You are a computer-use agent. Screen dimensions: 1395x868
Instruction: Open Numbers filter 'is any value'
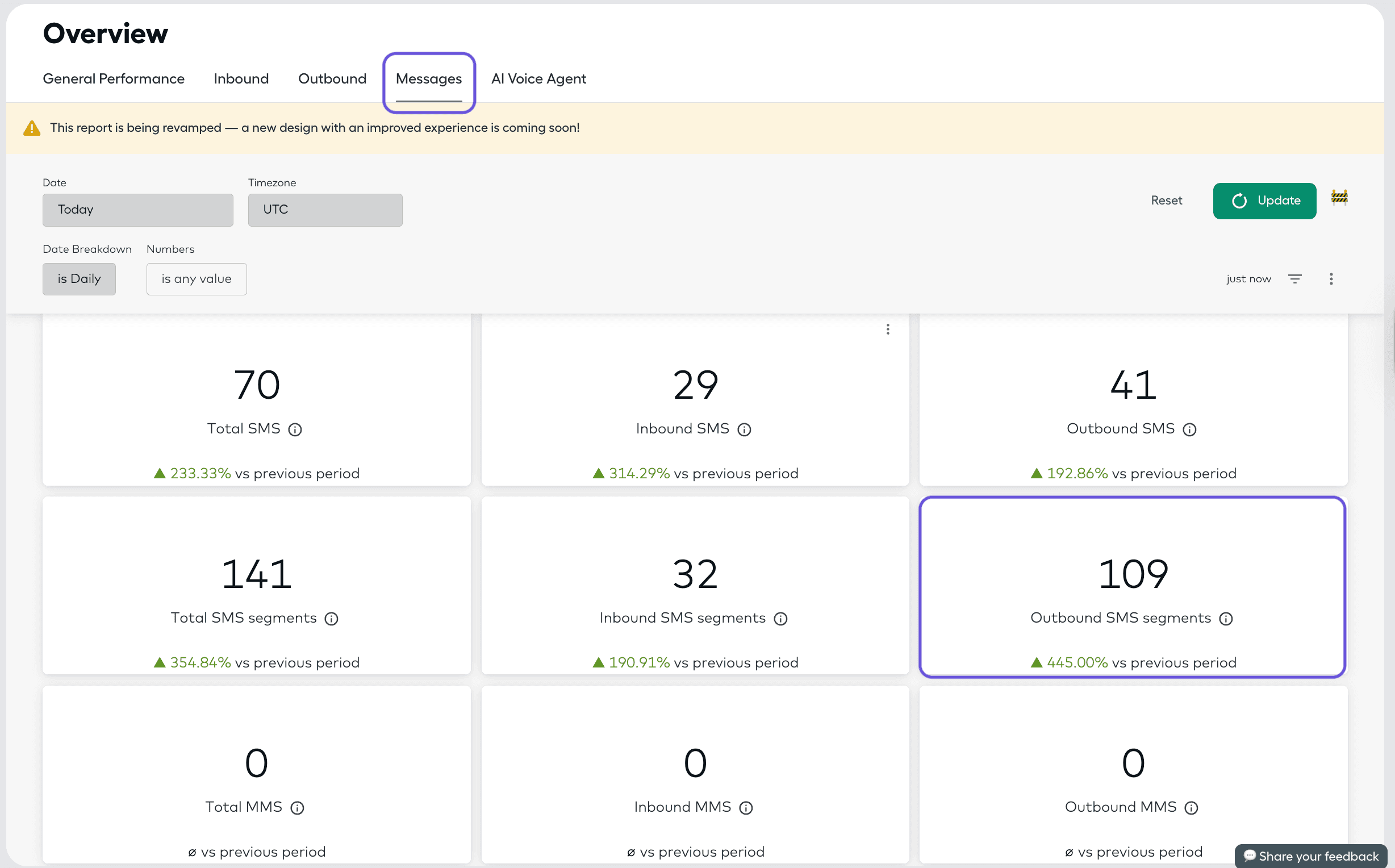coord(197,279)
